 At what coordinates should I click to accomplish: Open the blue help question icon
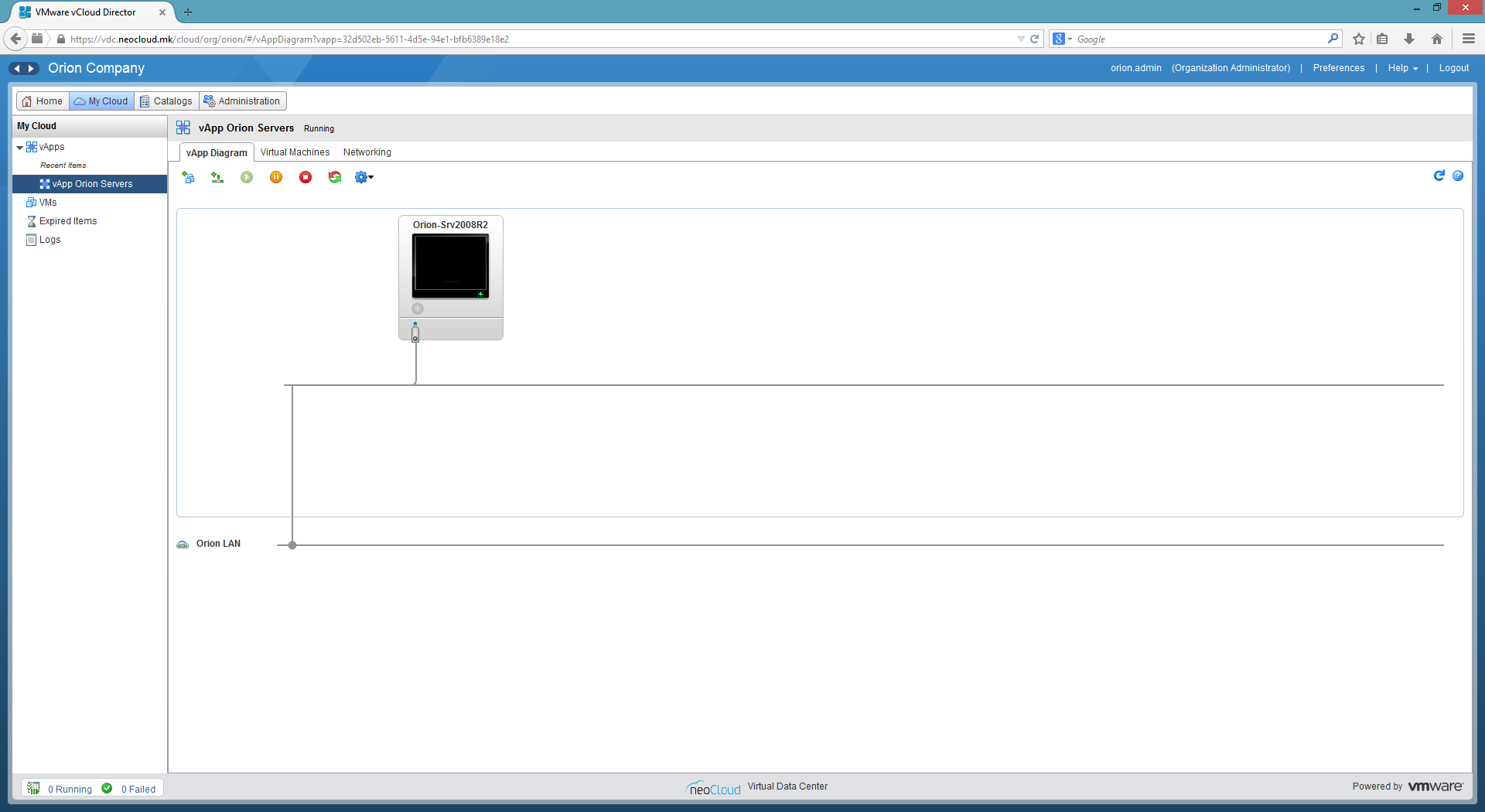click(x=1458, y=176)
